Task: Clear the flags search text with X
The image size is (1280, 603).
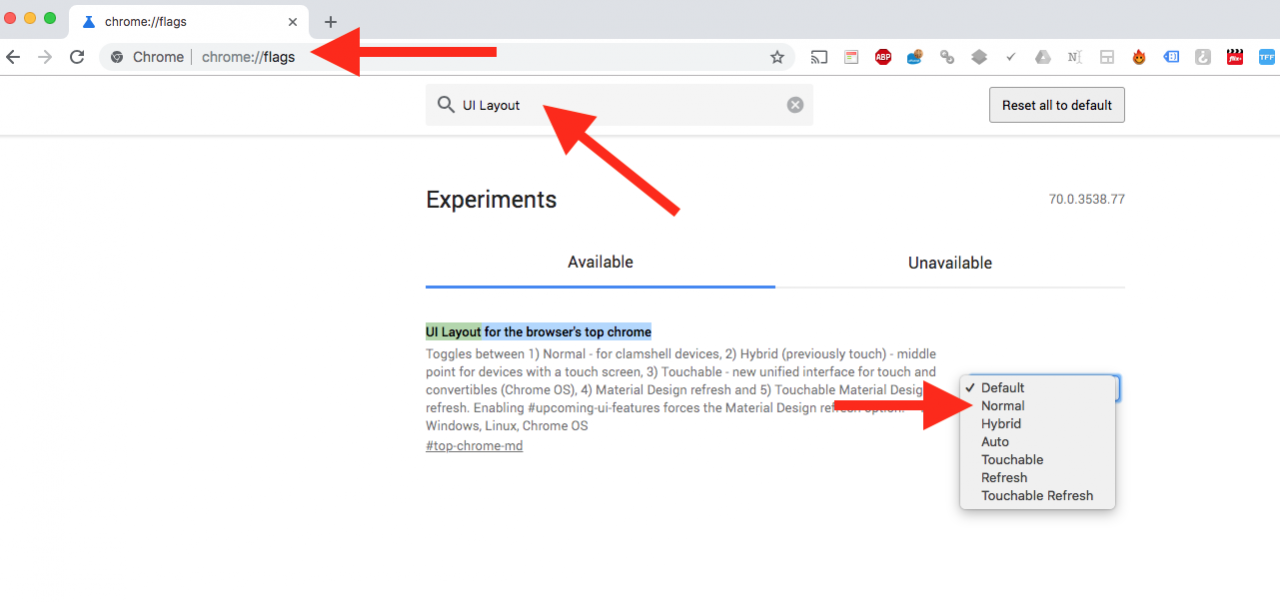Action: coord(795,105)
